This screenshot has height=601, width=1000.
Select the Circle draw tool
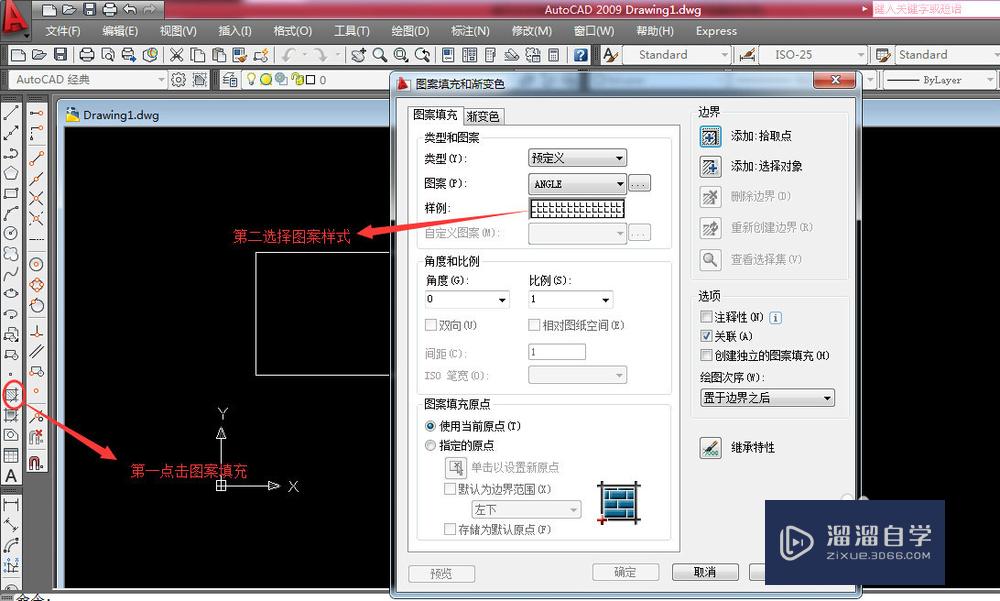11,233
